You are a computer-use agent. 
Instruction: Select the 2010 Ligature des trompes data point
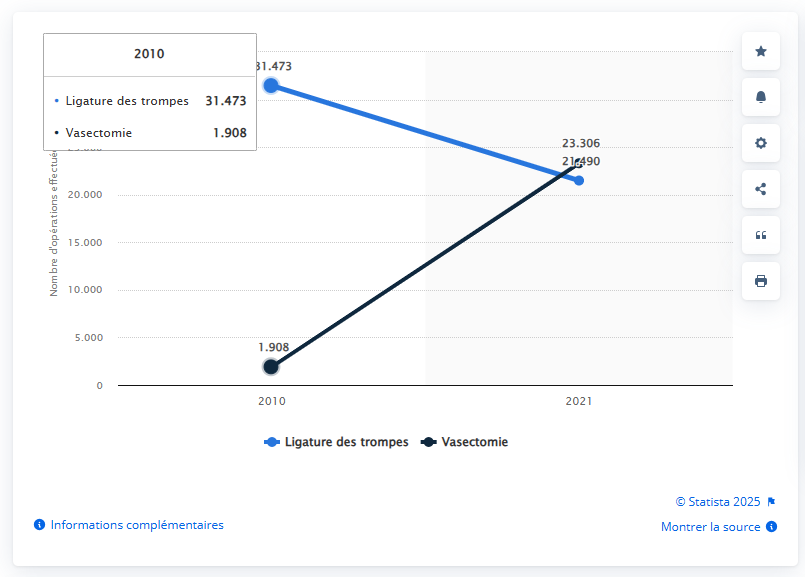coord(271,86)
